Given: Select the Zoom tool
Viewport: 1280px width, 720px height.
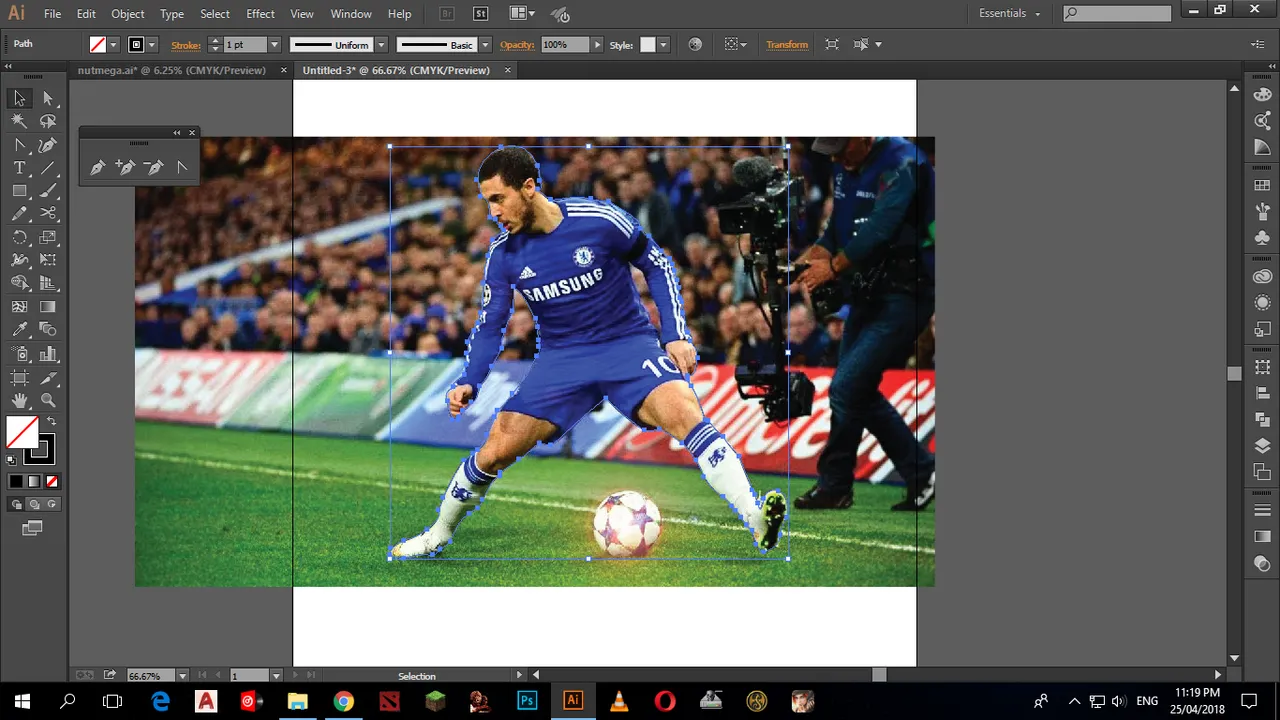Looking at the screenshot, I should tap(48, 401).
